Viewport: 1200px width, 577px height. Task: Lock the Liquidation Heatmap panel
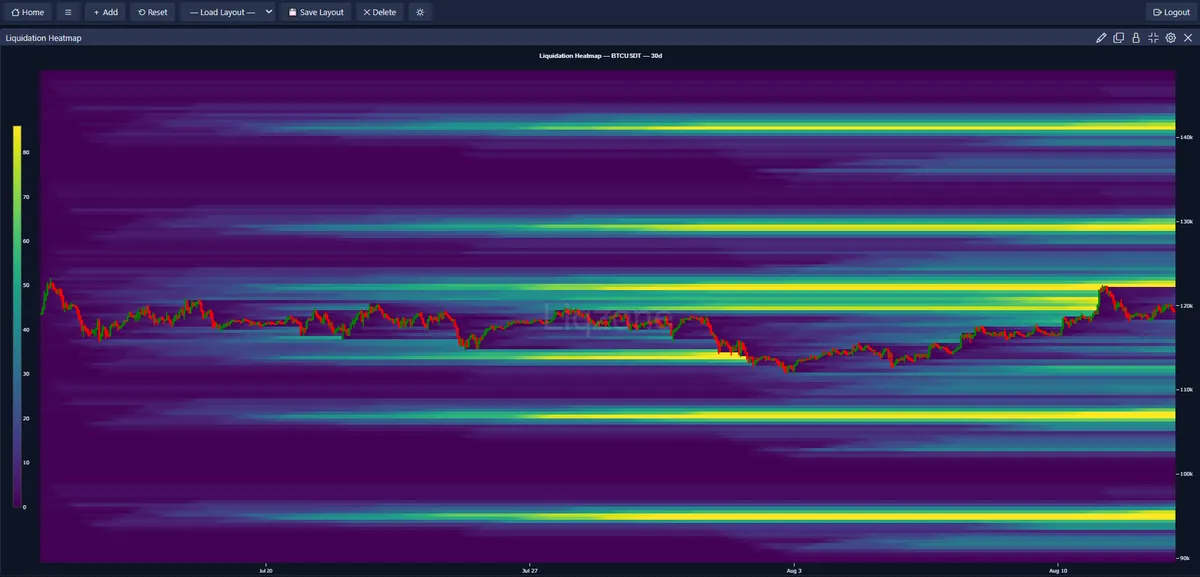pos(1135,37)
